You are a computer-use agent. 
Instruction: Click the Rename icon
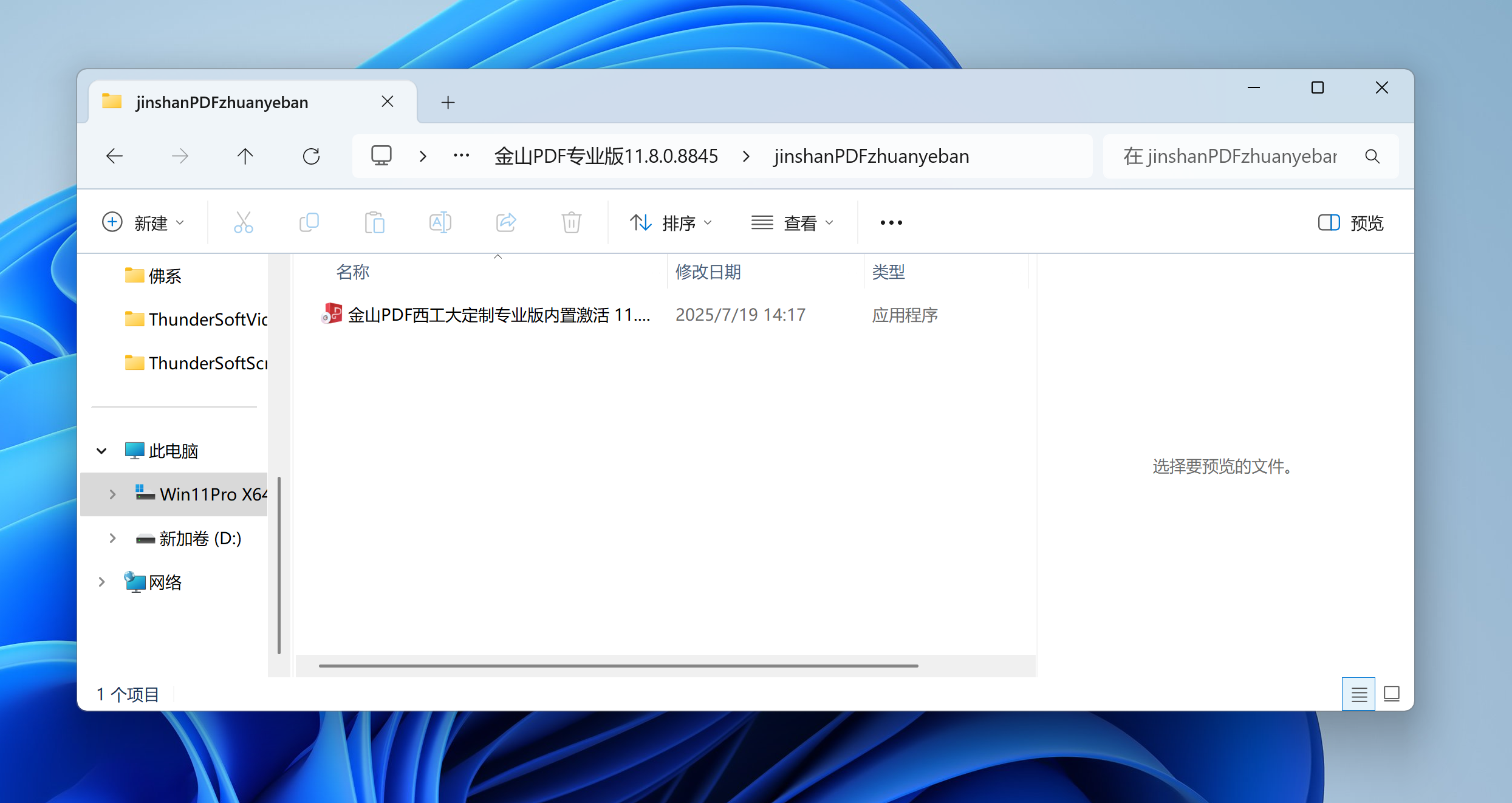(x=440, y=223)
